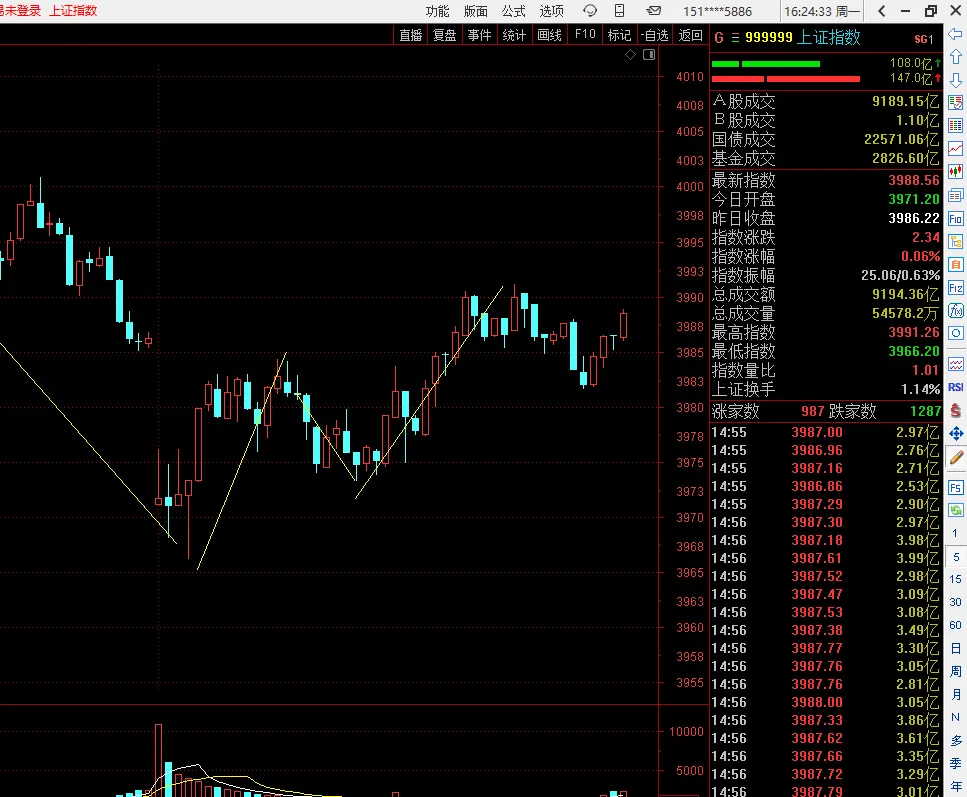The image size is (967, 797).
Task: Click the three-line icon beside stock code
Action: (735, 38)
